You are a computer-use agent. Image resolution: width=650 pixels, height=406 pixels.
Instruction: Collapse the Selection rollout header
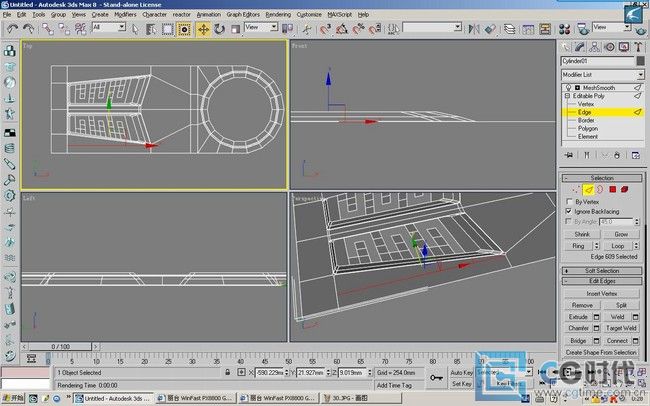click(602, 178)
